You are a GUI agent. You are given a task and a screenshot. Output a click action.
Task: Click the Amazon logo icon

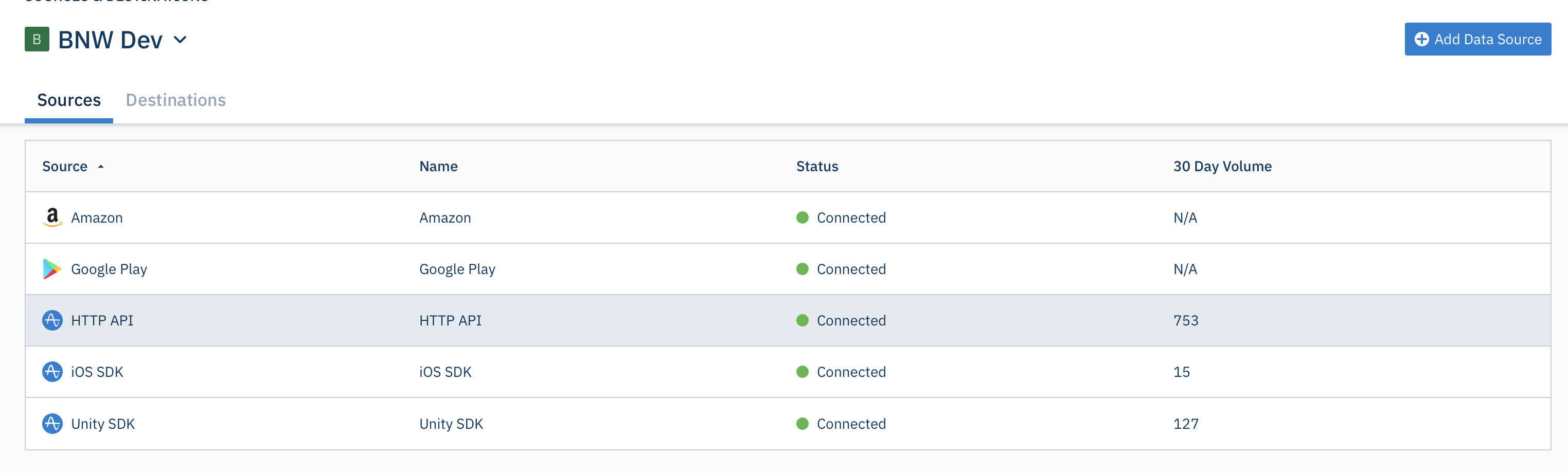[52, 217]
